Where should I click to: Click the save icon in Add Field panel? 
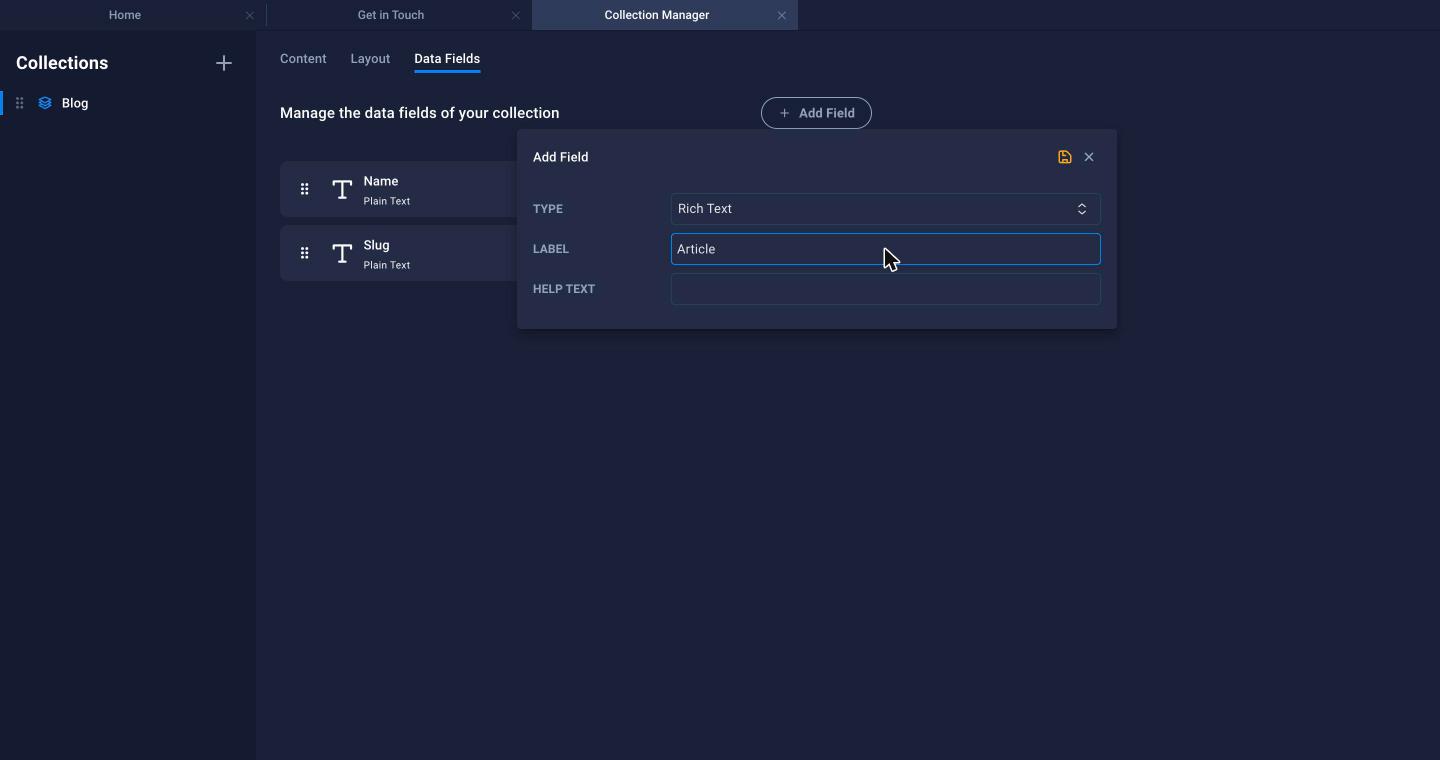coord(1065,157)
